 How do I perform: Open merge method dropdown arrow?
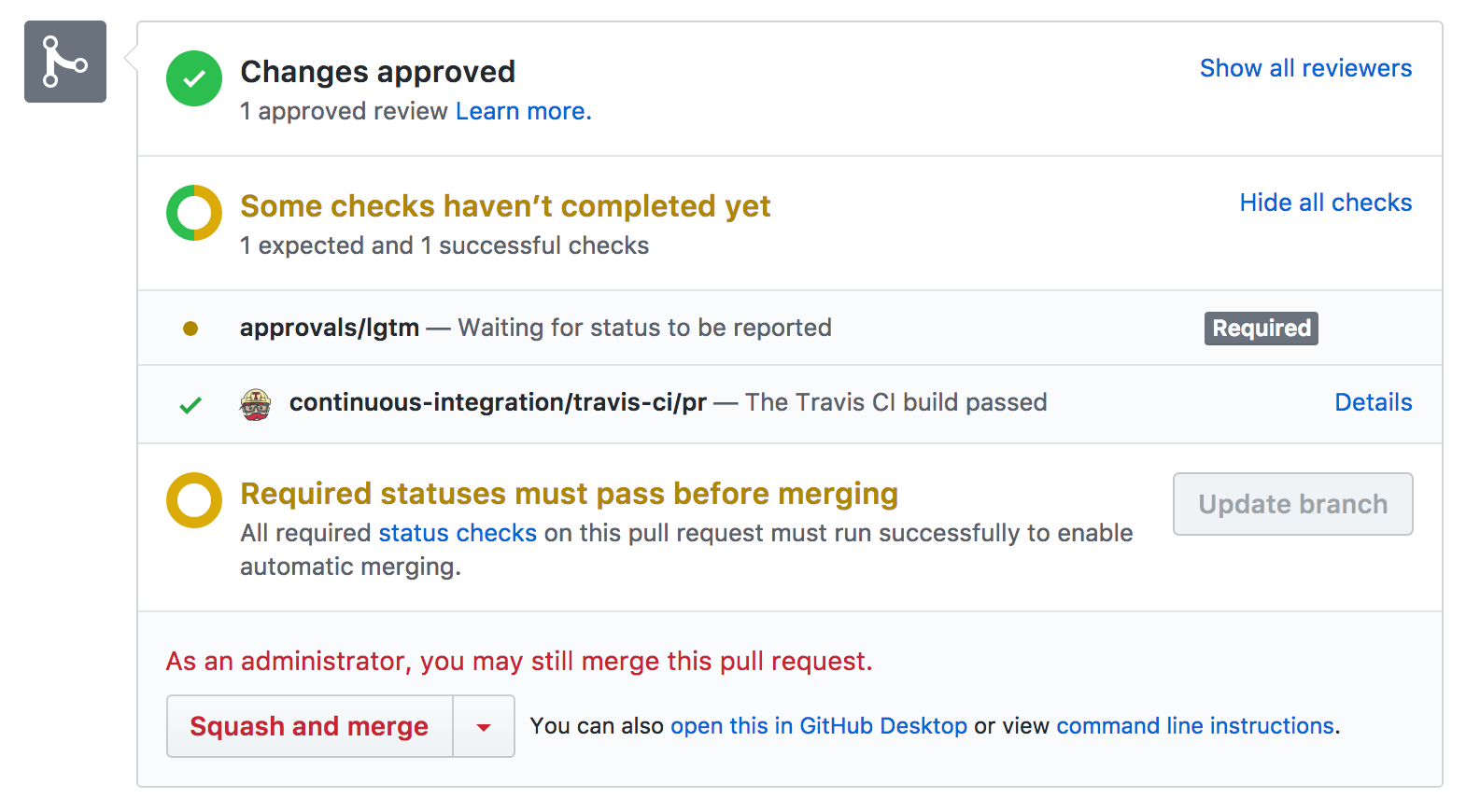tap(484, 727)
